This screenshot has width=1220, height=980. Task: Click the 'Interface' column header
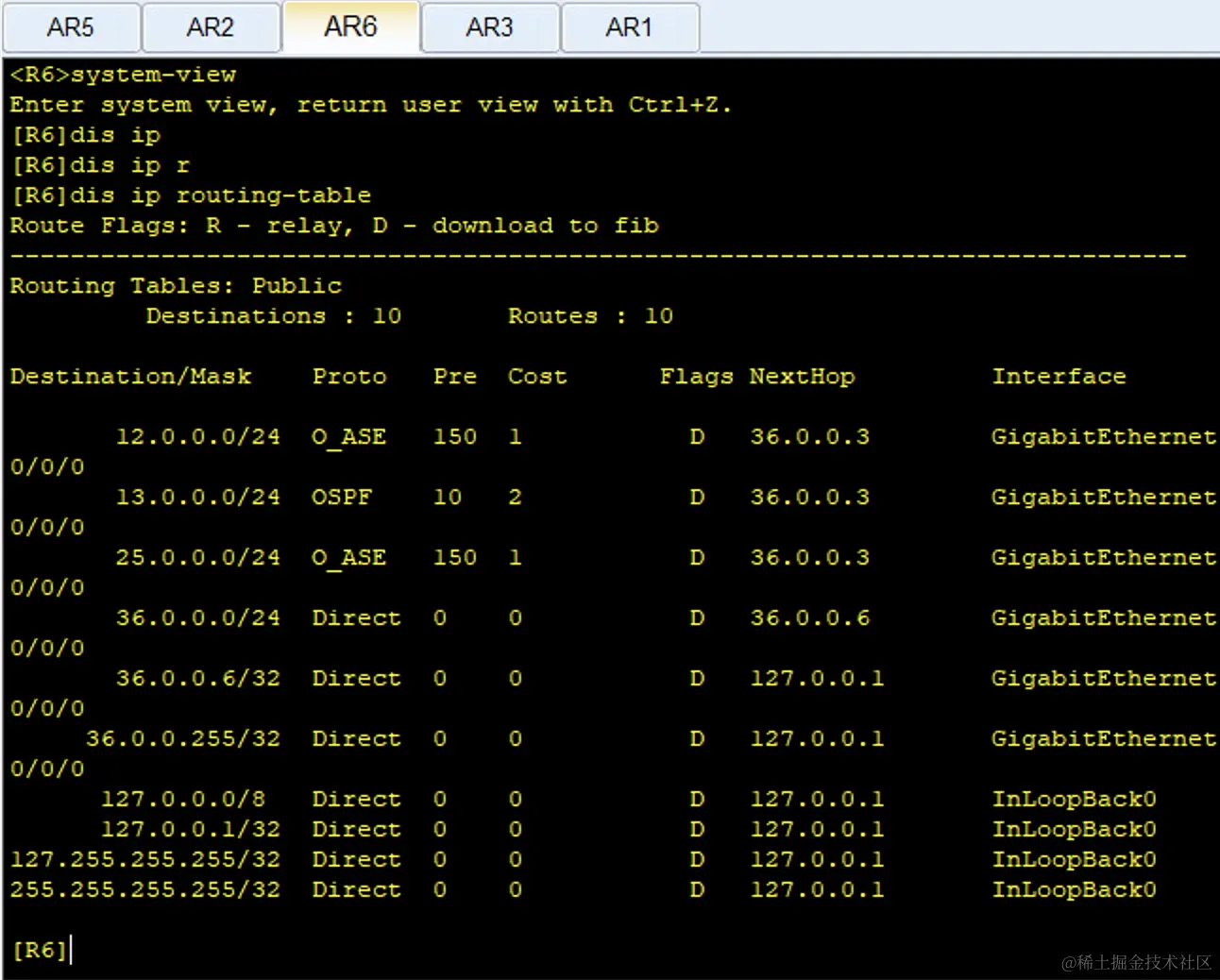click(x=1059, y=377)
